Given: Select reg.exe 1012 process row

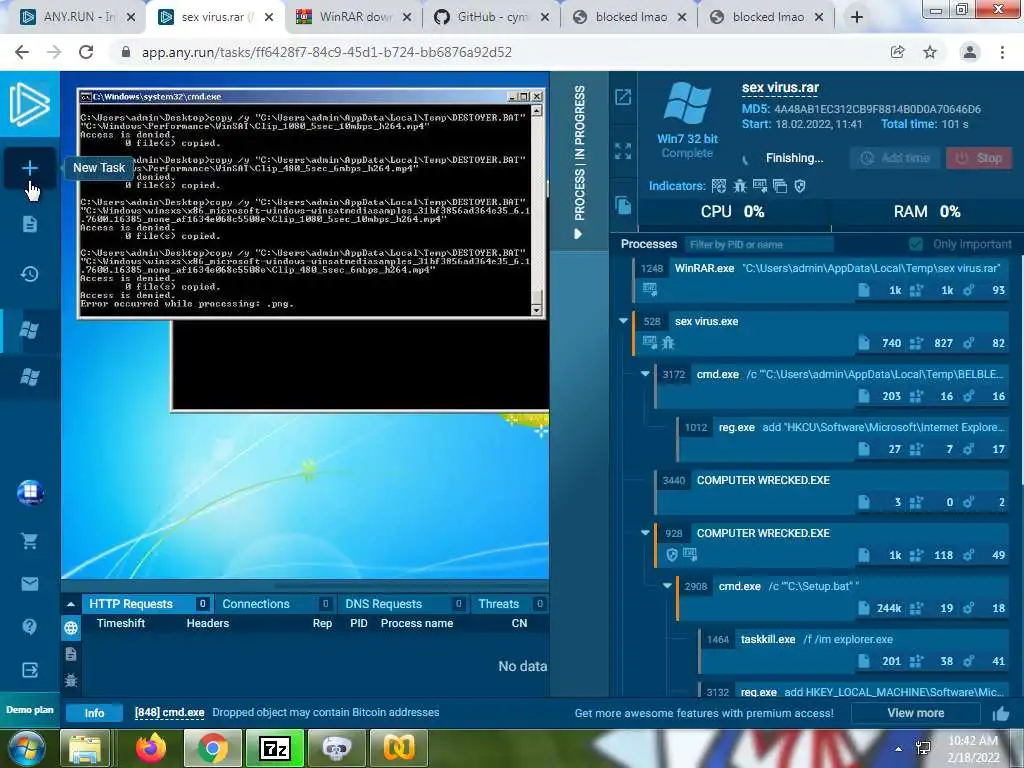Looking at the screenshot, I should point(843,438).
